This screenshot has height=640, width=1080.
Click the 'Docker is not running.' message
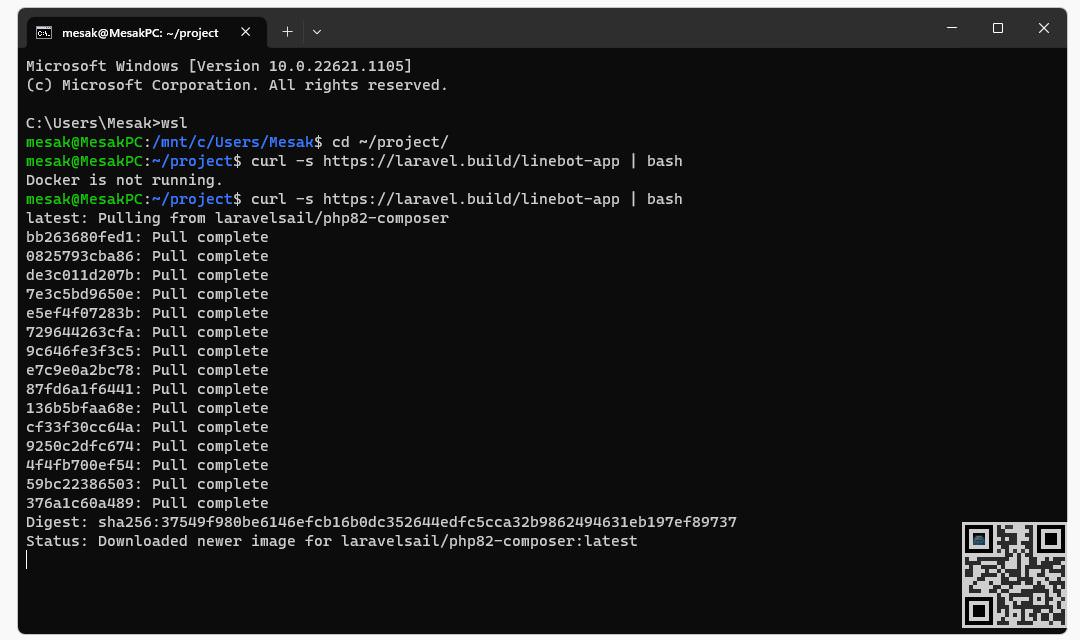click(124, 180)
